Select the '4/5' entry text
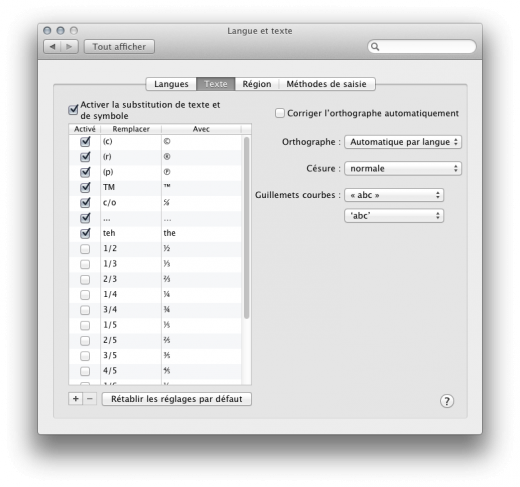This screenshot has width=520, height=487. tap(110, 371)
